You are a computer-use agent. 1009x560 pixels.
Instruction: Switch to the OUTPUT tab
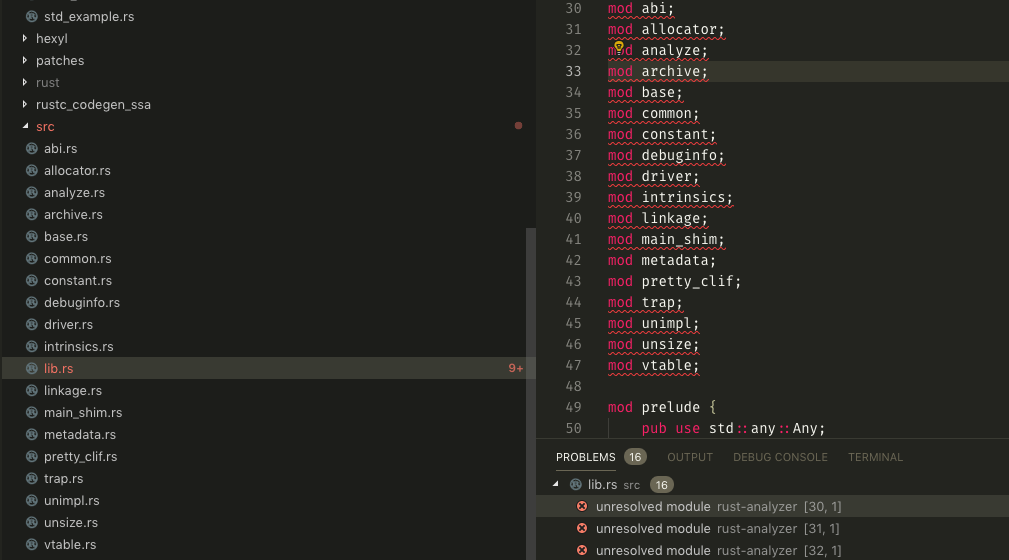(x=690, y=457)
